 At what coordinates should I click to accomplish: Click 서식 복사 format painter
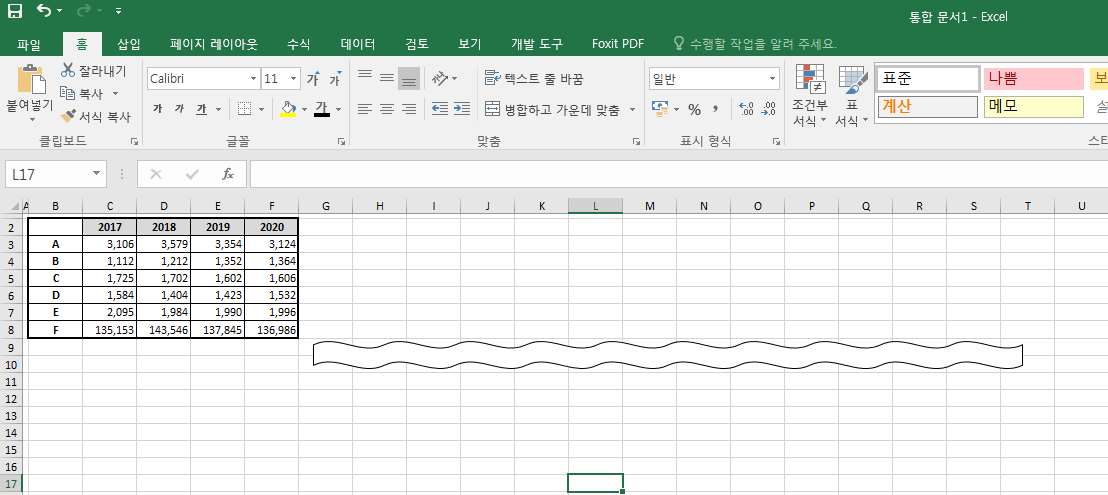tap(95, 117)
